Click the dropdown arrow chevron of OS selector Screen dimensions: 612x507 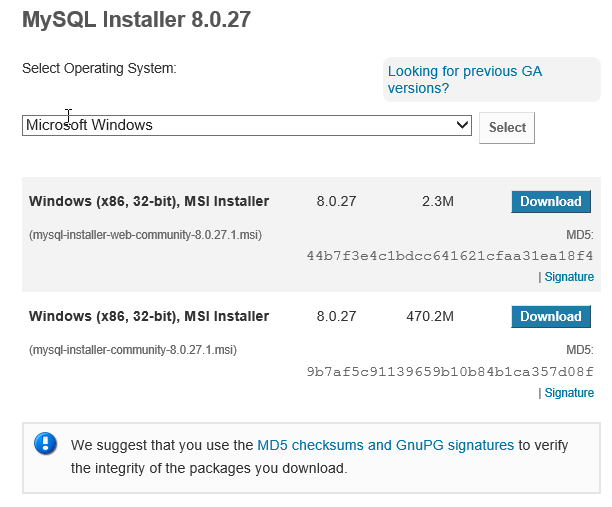462,125
